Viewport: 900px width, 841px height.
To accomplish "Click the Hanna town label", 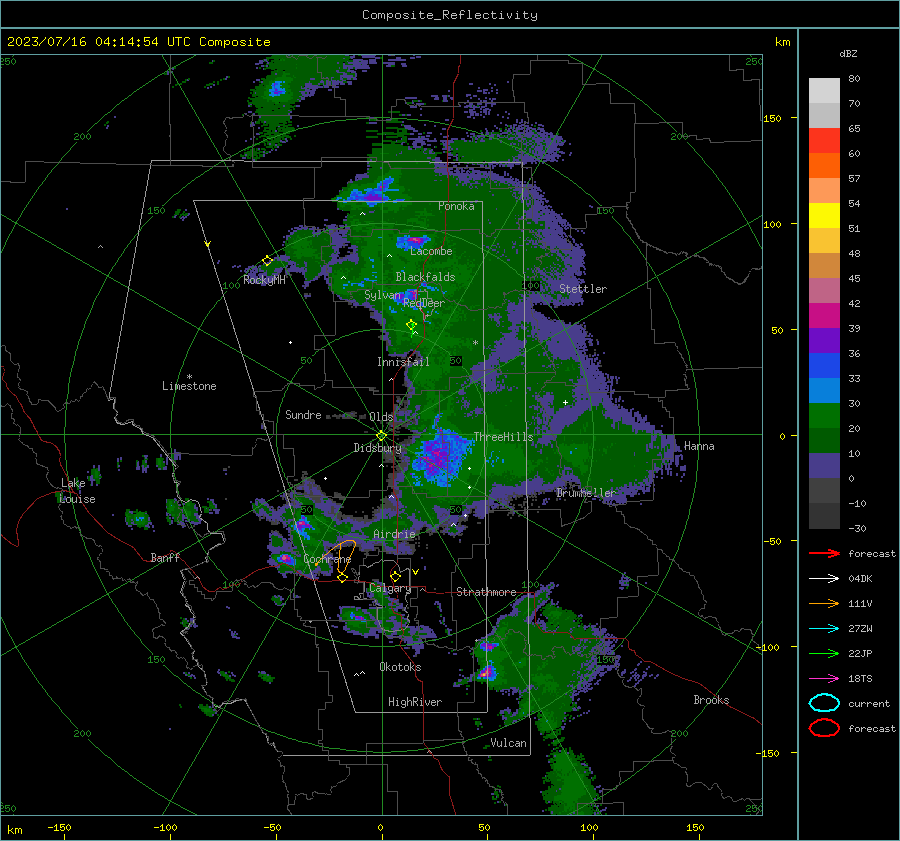I will pyautogui.click(x=699, y=446).
